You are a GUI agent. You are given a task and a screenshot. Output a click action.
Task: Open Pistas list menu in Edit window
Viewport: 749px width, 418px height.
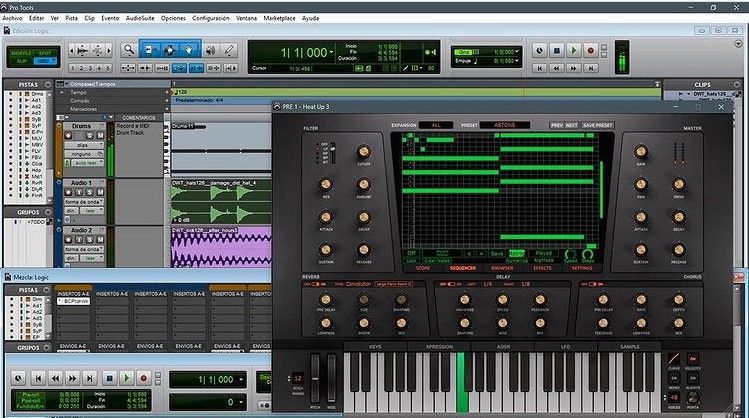click(47, 85)
